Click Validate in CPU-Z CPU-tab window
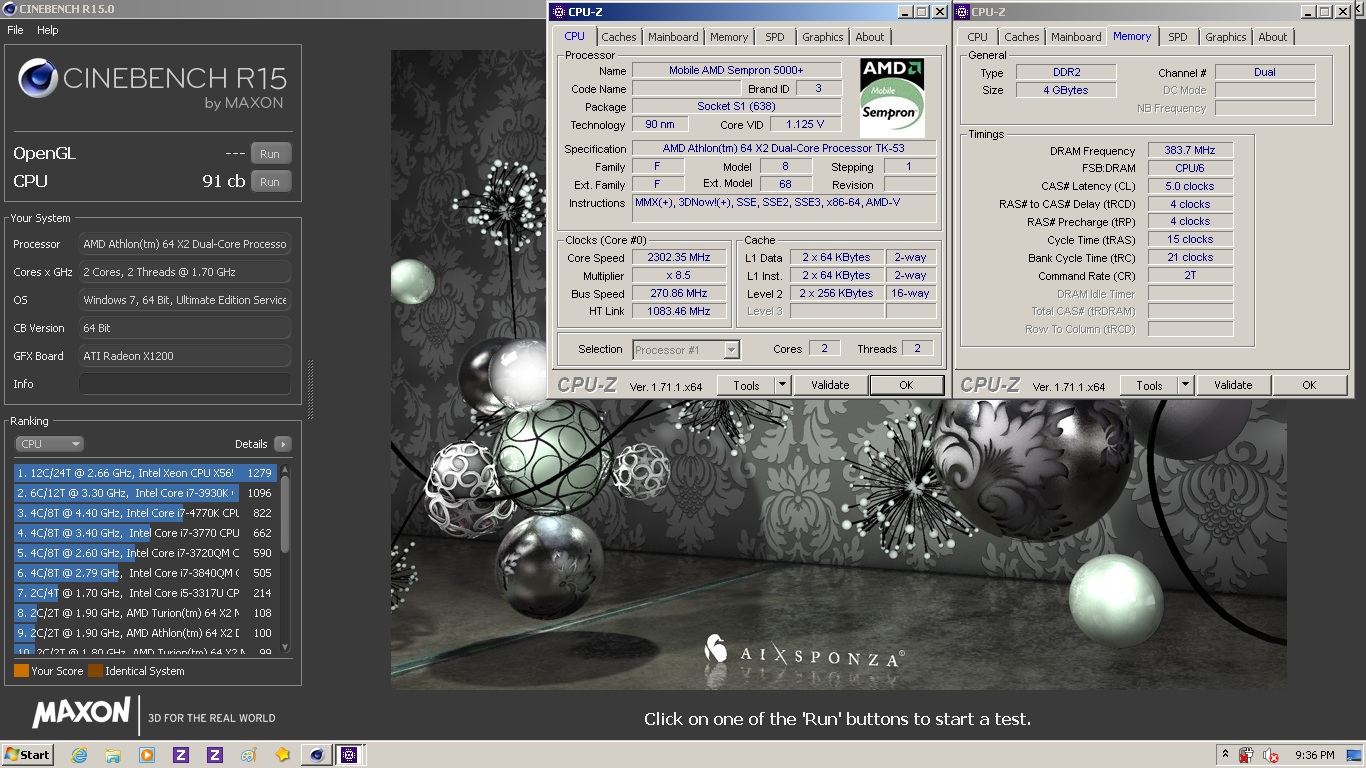 830,385
